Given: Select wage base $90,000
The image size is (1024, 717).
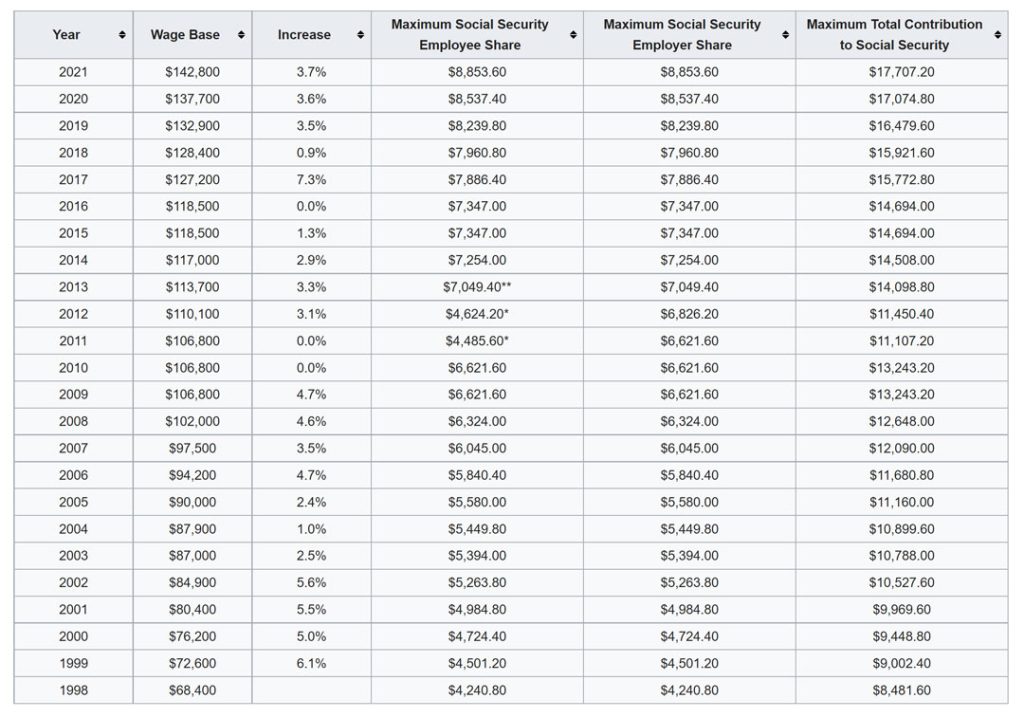Looking at the screenshot, I should [x=192, y=502].
